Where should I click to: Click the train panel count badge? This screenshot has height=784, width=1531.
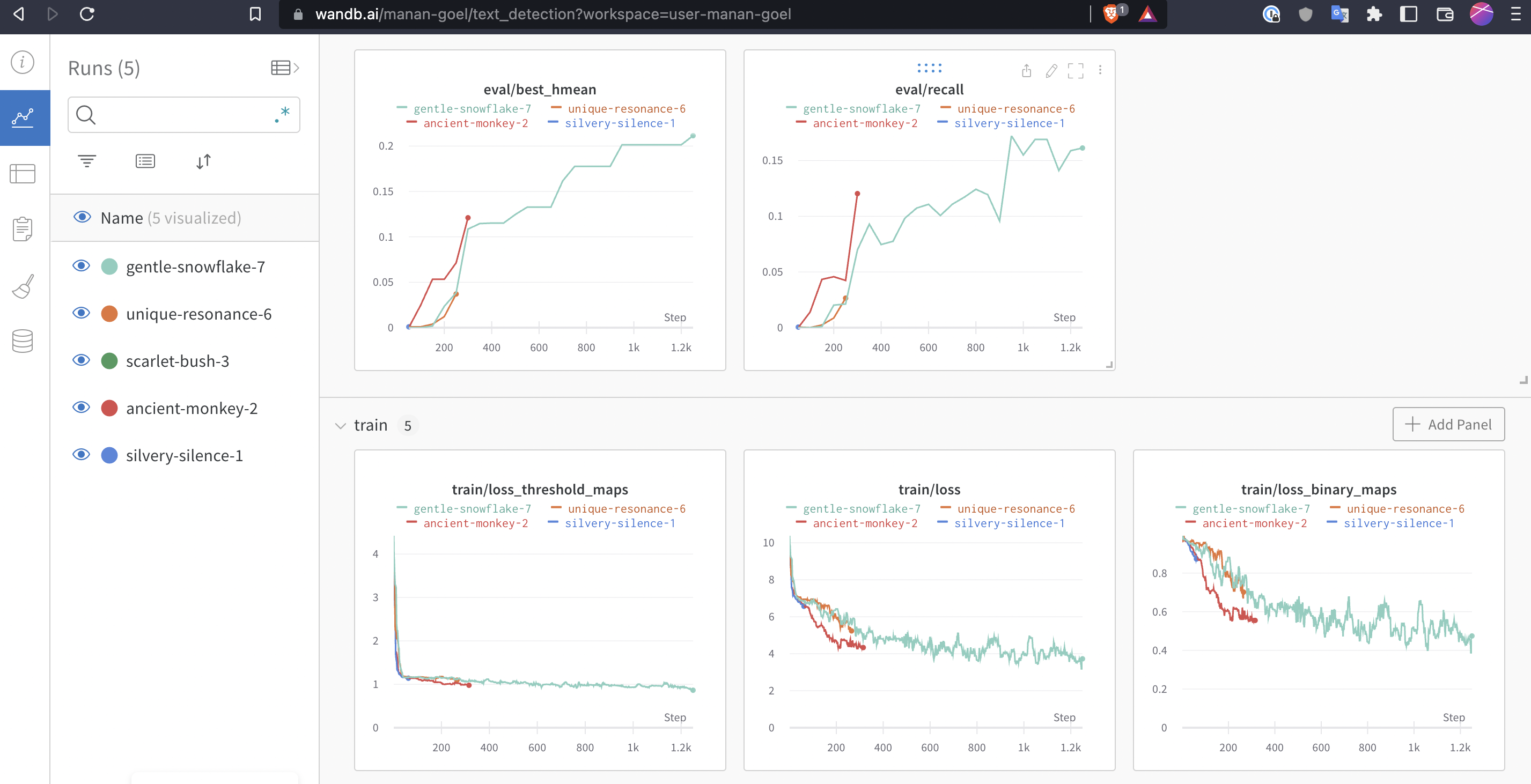click(x=408, y=425)
